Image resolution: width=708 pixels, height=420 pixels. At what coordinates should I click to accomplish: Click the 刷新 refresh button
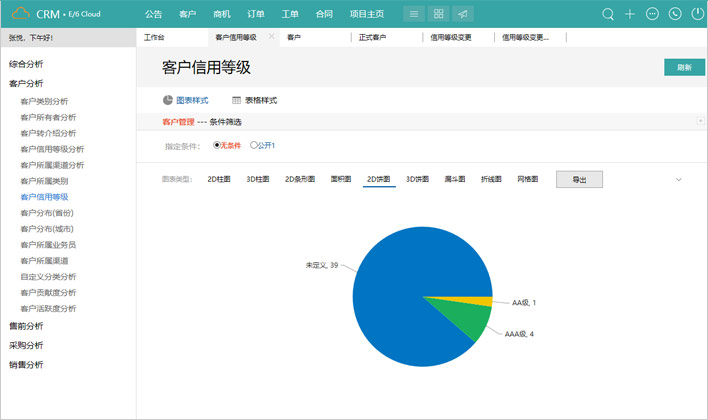[684, 67]
